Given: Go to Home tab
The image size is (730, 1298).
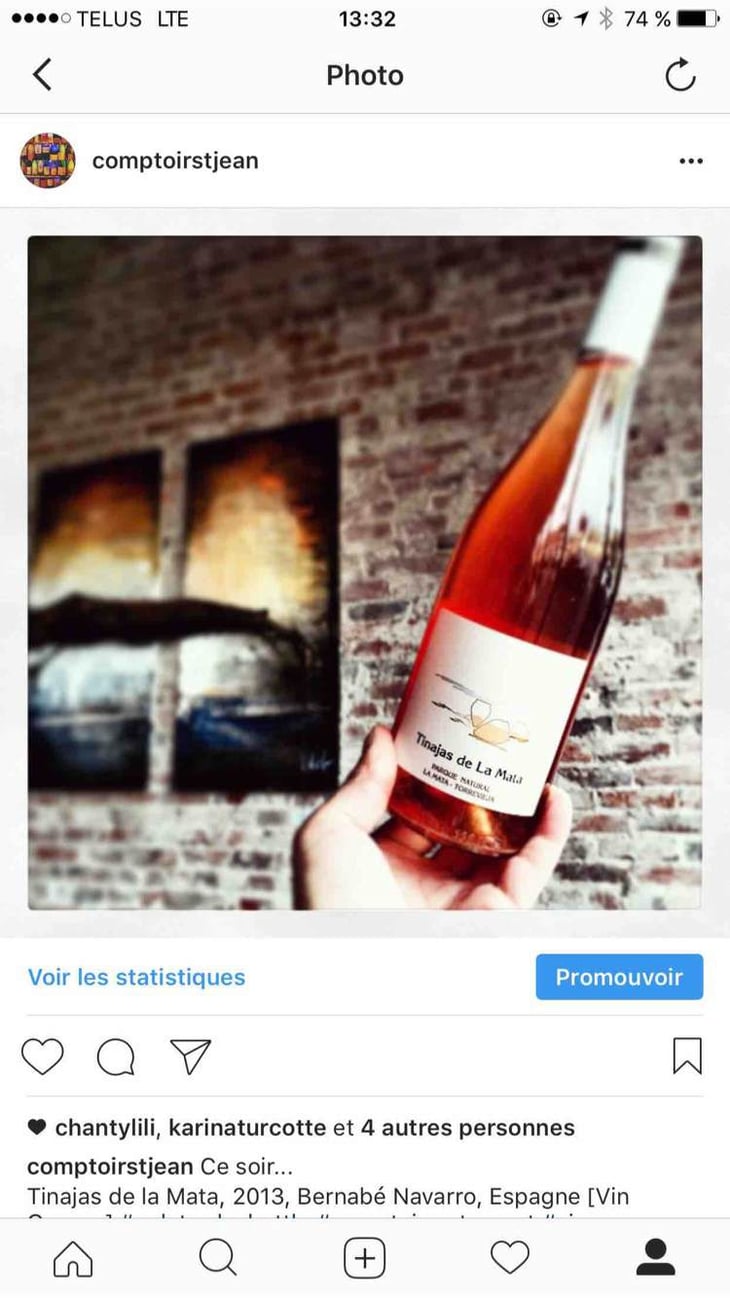Looking at the screenshot, I should click(73, 1258).
